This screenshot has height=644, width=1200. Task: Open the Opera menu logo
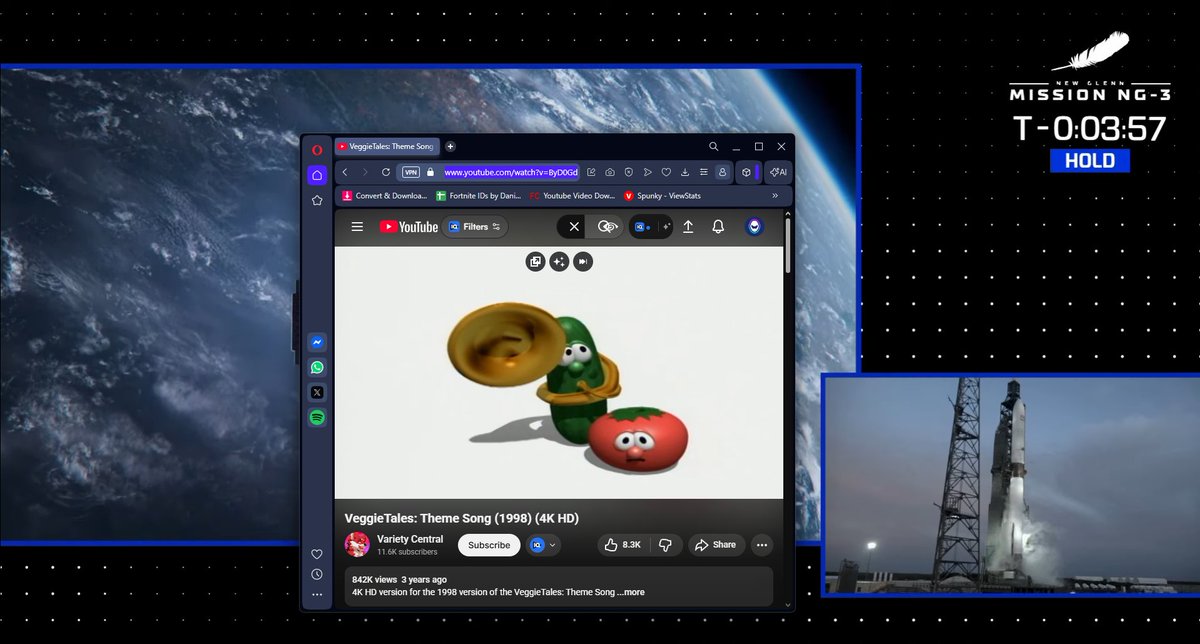317,149
